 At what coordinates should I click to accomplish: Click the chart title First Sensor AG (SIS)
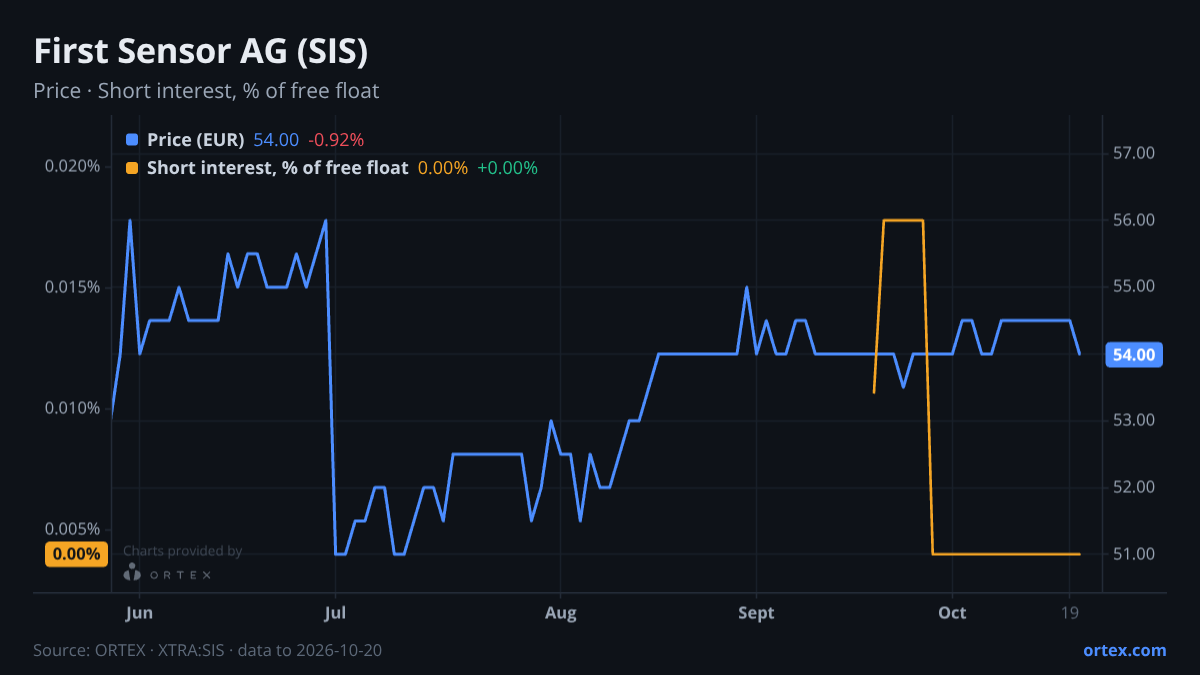[x=201, y=51]
